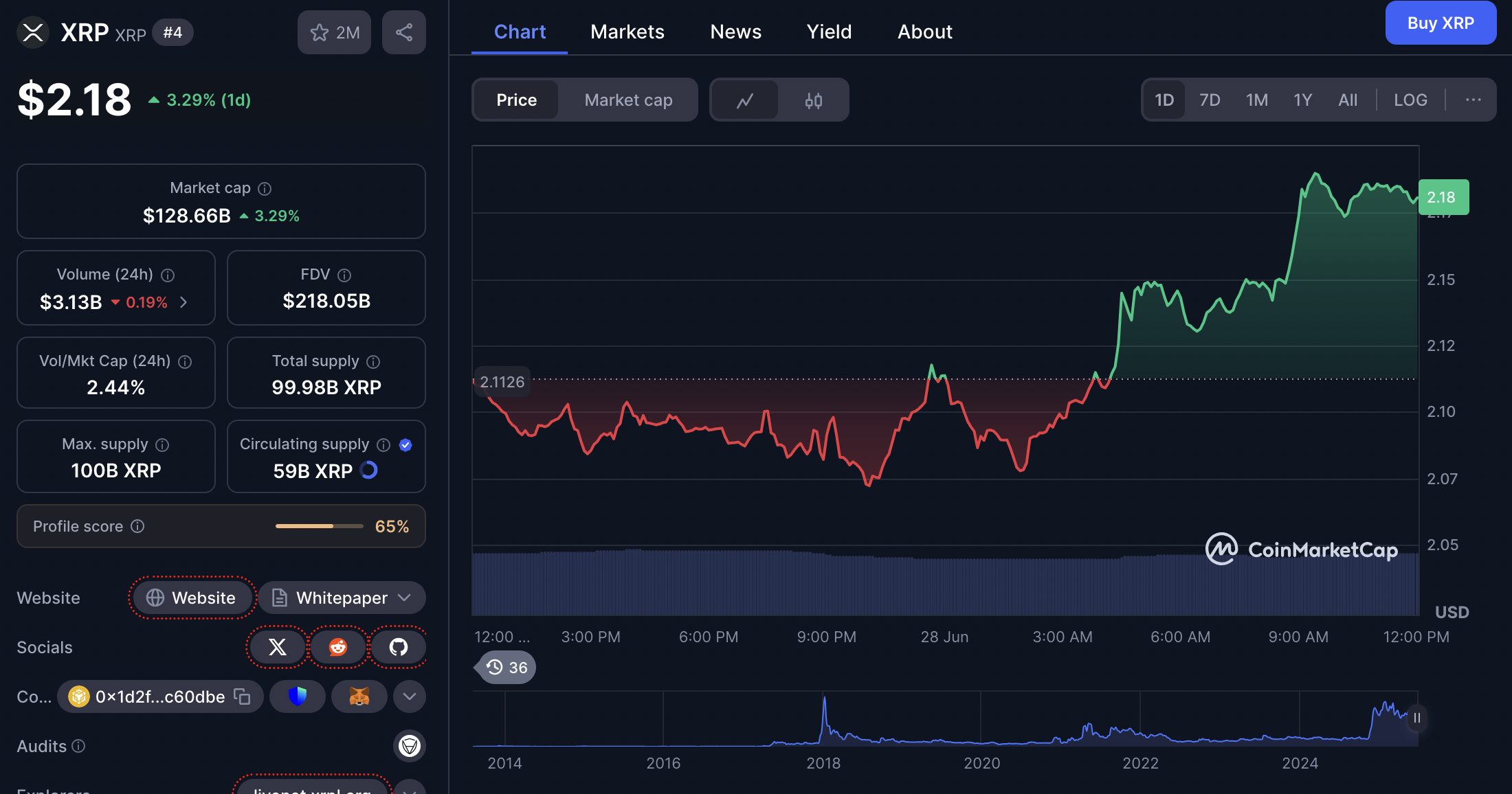Open the Audits info icon
The width and height of the screenshot is (1512, 794).
tap(78, 746)
